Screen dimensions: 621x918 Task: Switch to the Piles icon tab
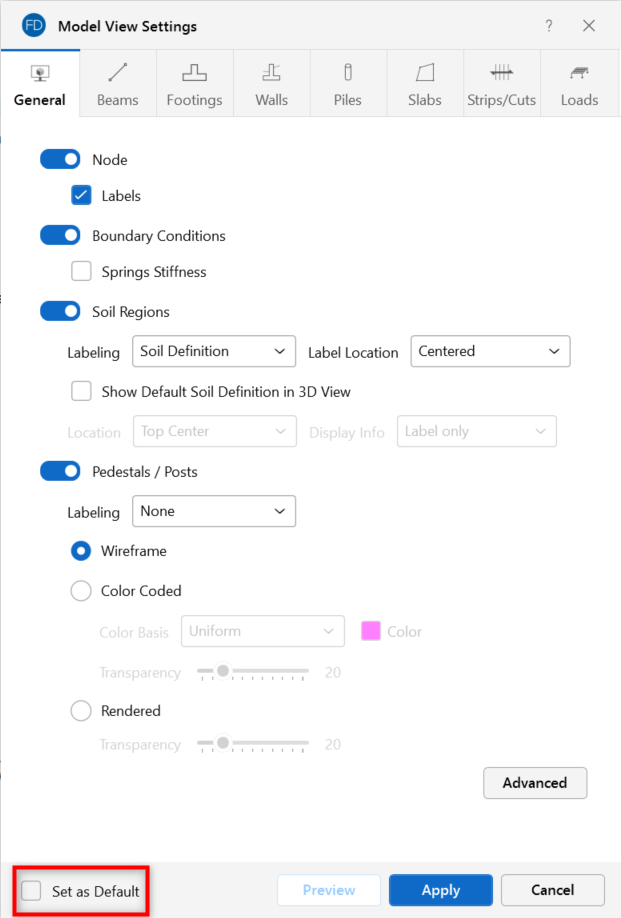click(348, 73)
